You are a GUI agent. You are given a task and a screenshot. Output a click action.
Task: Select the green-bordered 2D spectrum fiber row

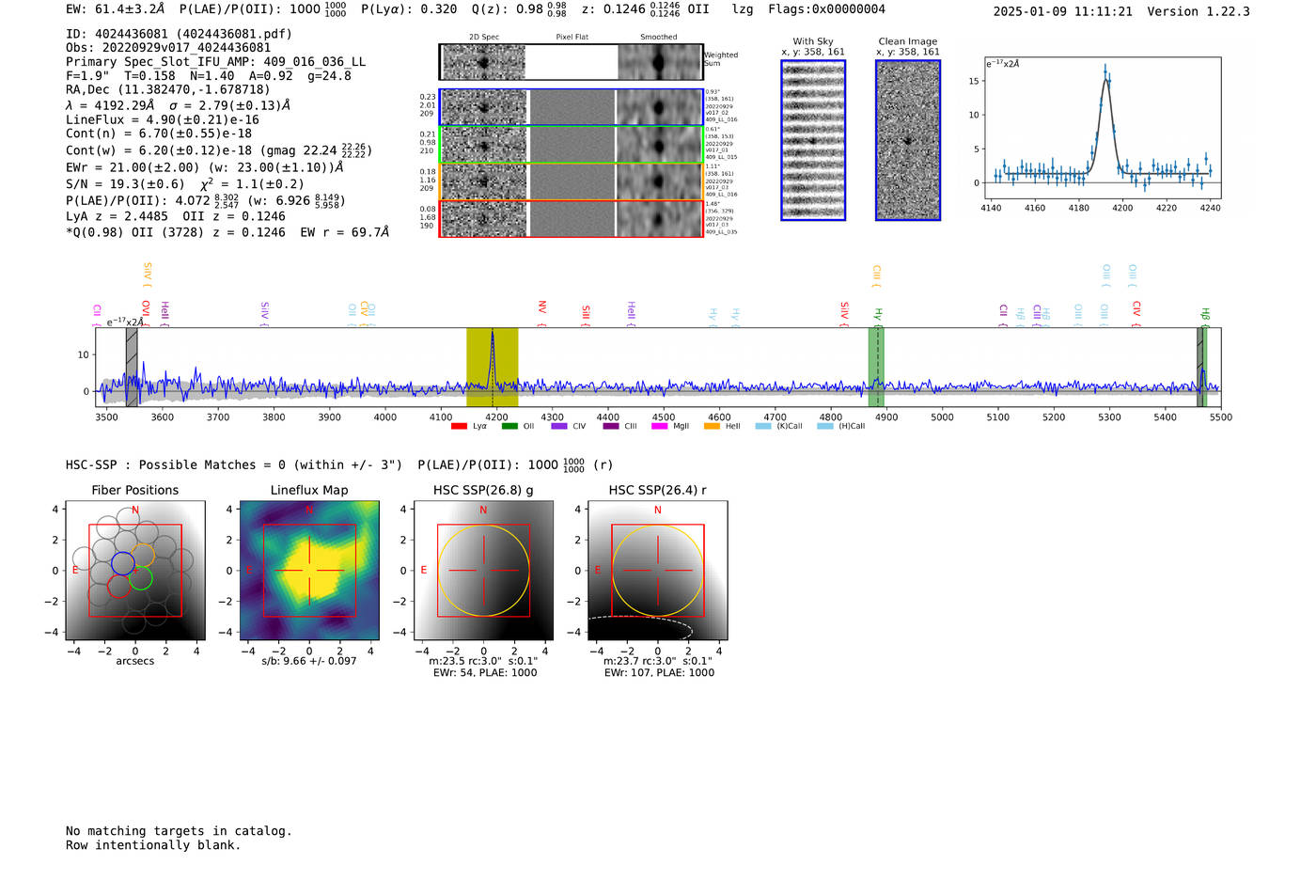572,145
